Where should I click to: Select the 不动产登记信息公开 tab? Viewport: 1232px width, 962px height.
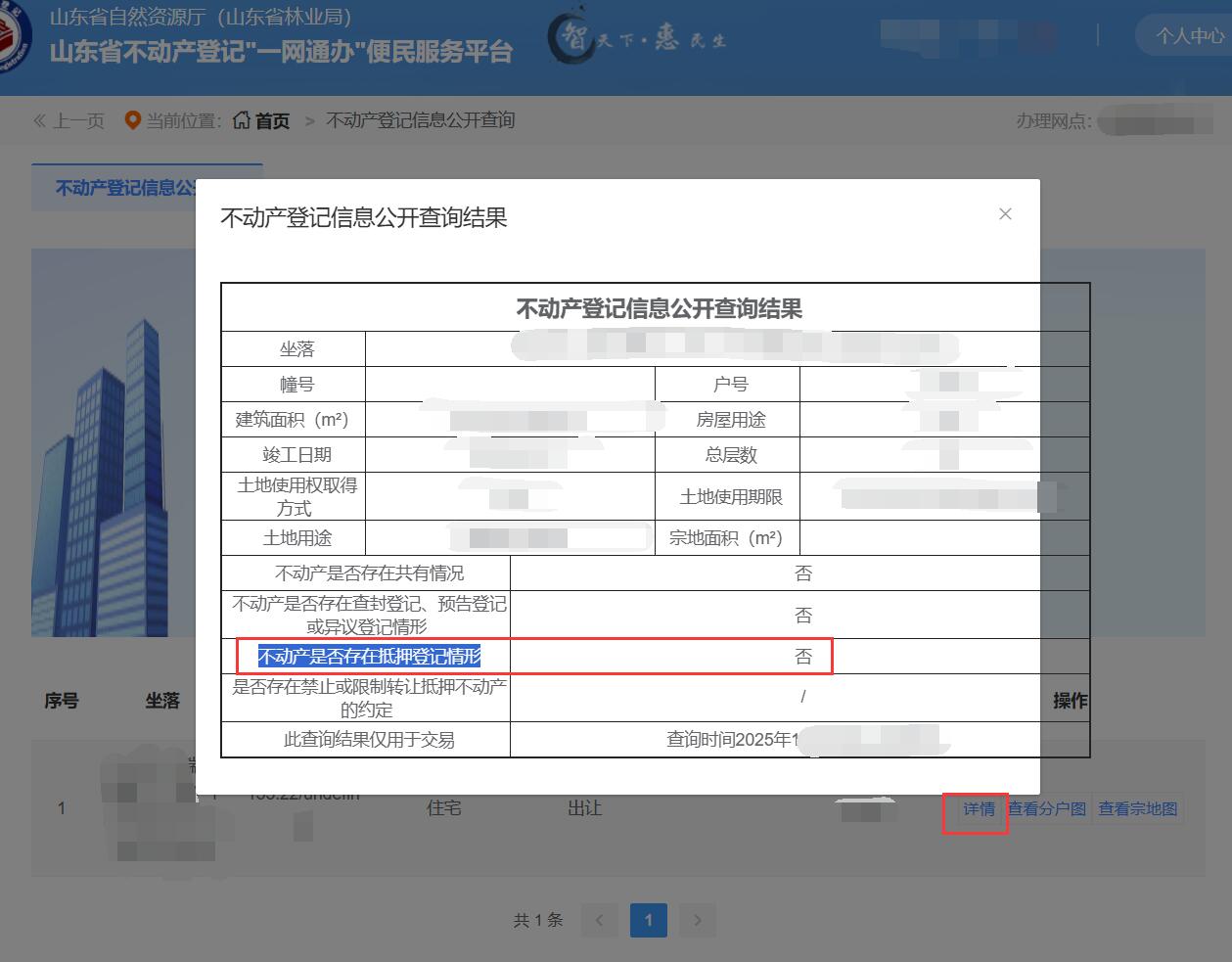[x=114, y=188]
